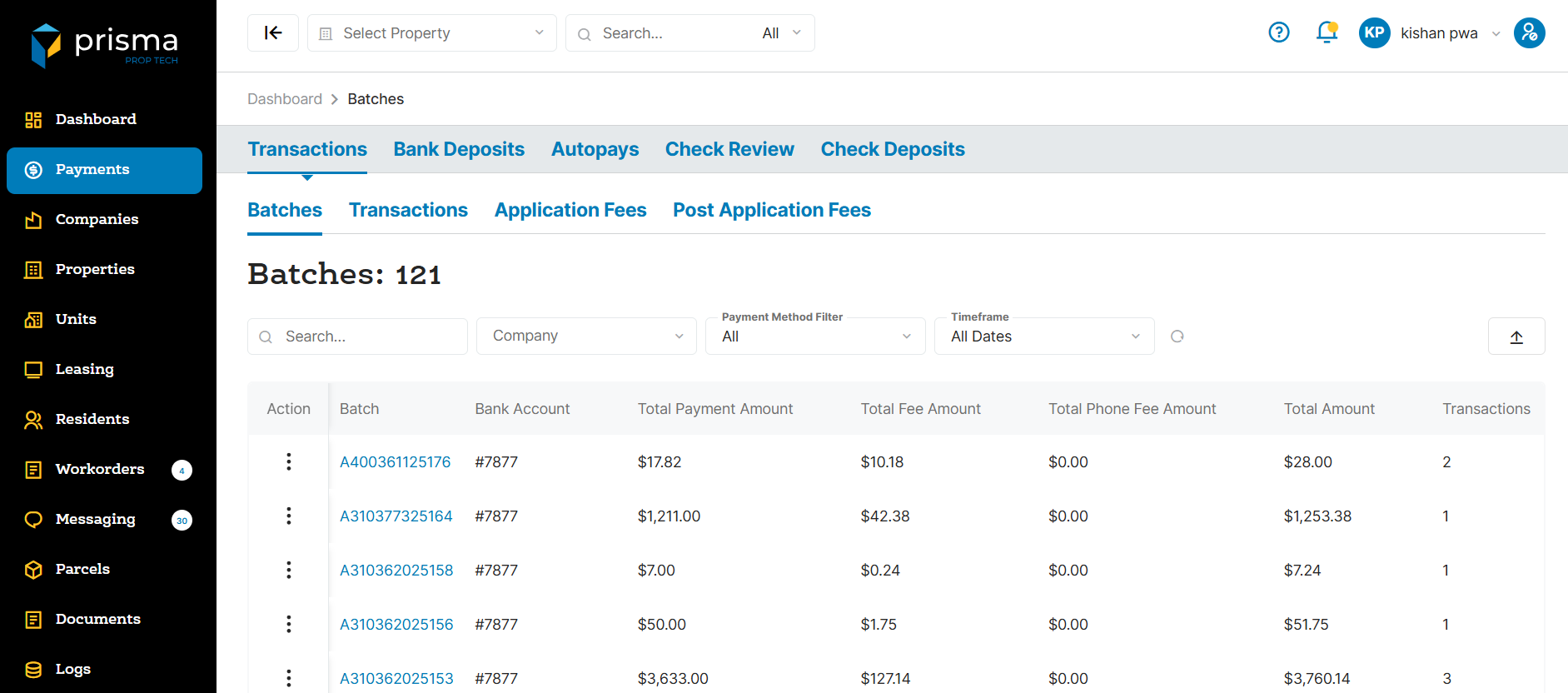Image resolution: width=1568 pixels, height=693 pixels.
Task: Open the help question mark icon
Action: 1278,32
